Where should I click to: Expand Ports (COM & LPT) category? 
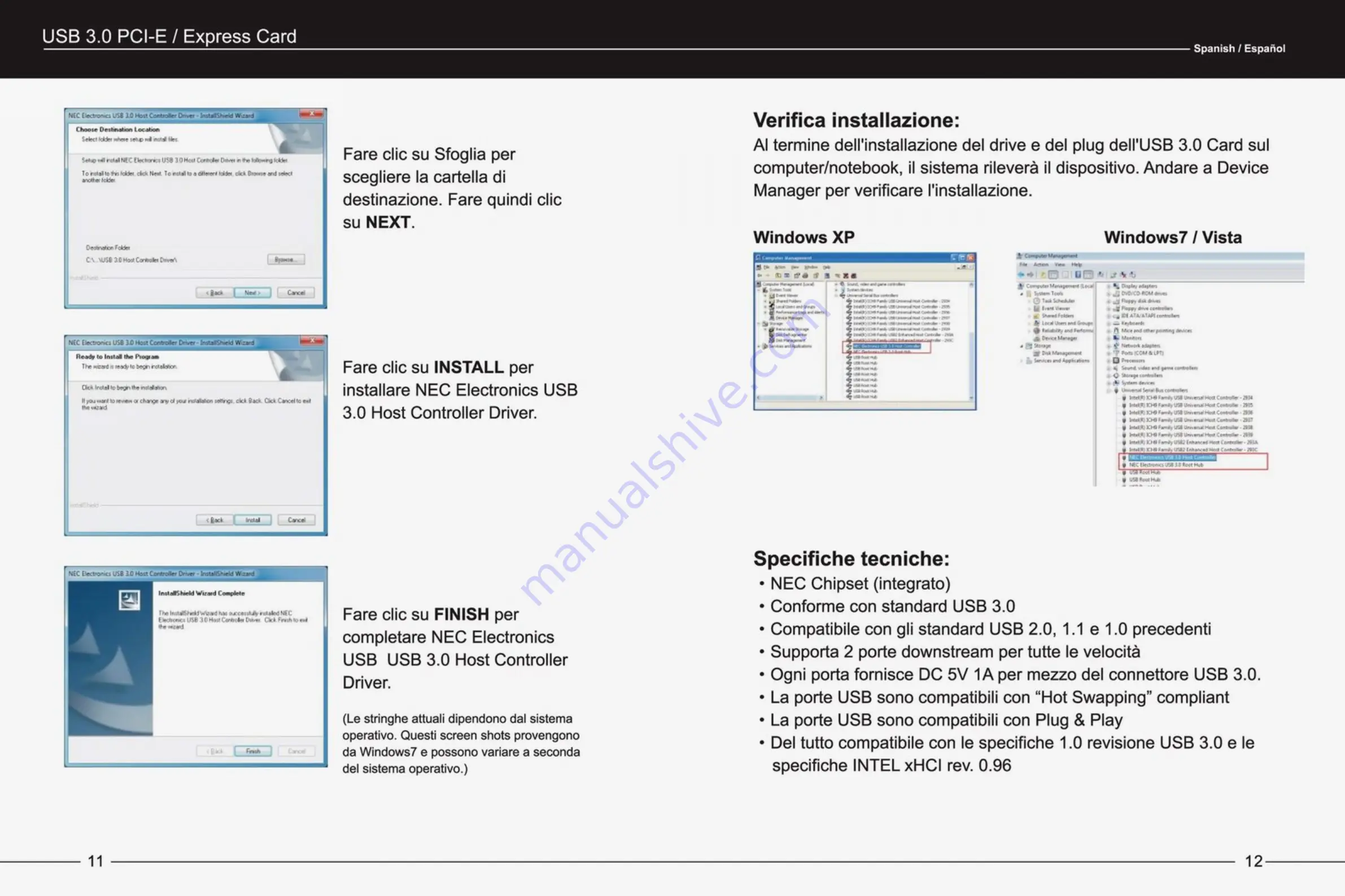tap(1108, 353)
